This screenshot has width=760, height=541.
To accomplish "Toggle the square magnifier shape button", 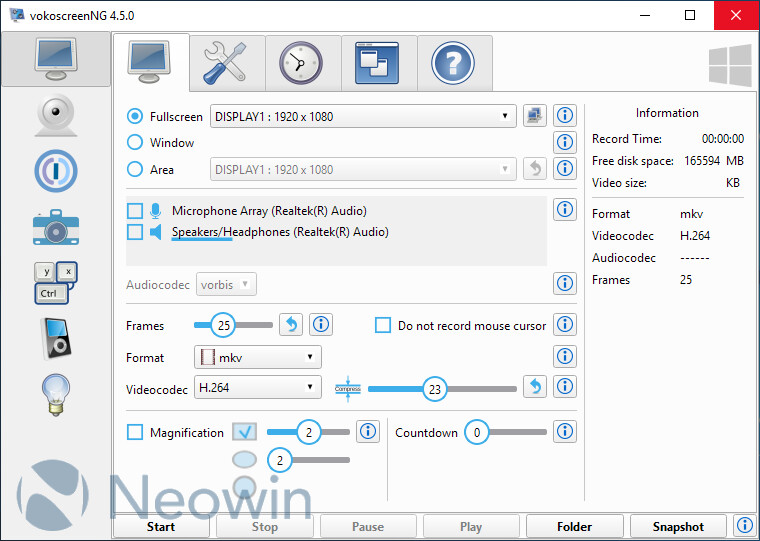I will pyautogui.click(x=244, y=432).
